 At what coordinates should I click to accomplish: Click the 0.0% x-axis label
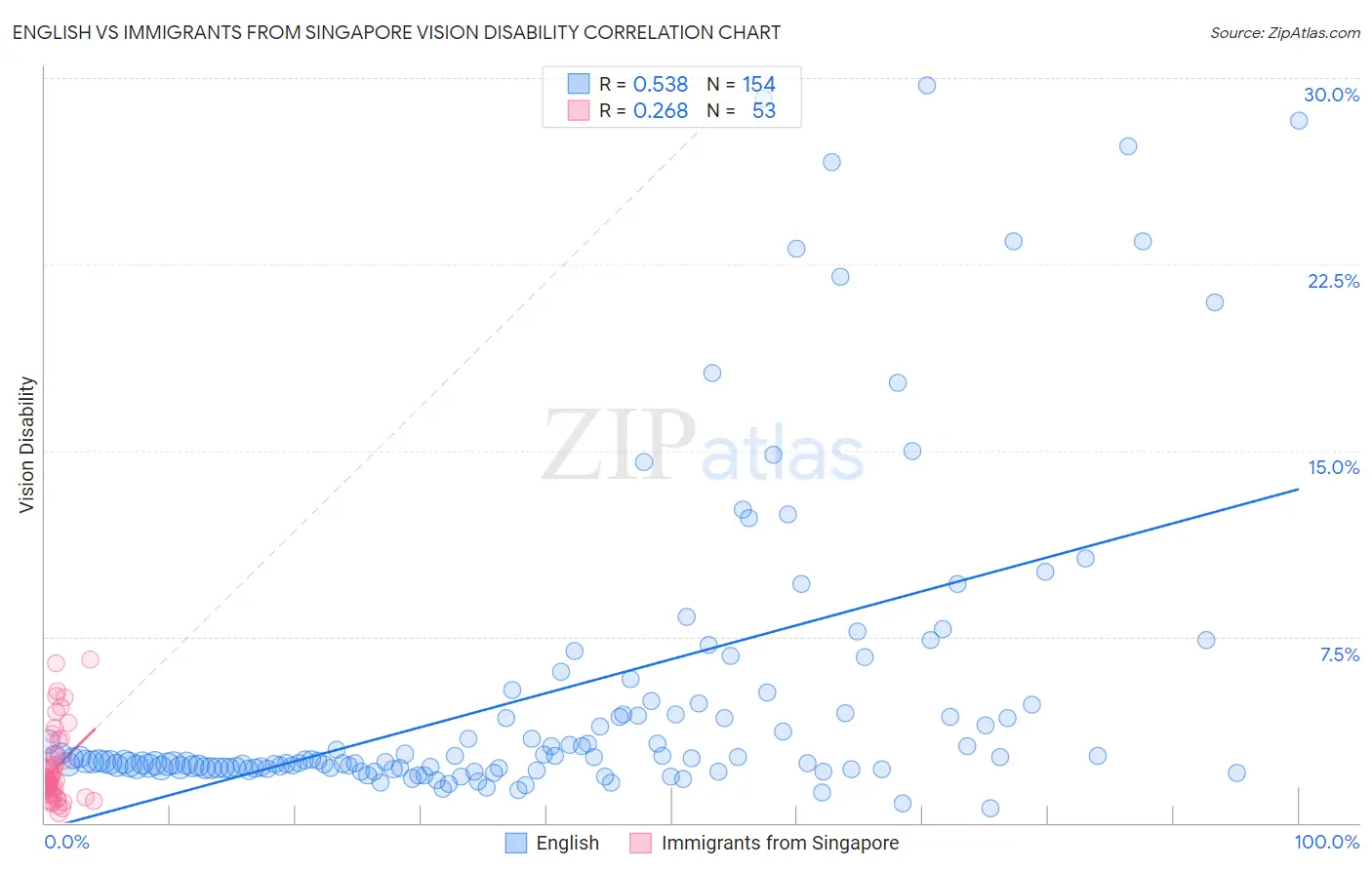[x=67, y=842]
